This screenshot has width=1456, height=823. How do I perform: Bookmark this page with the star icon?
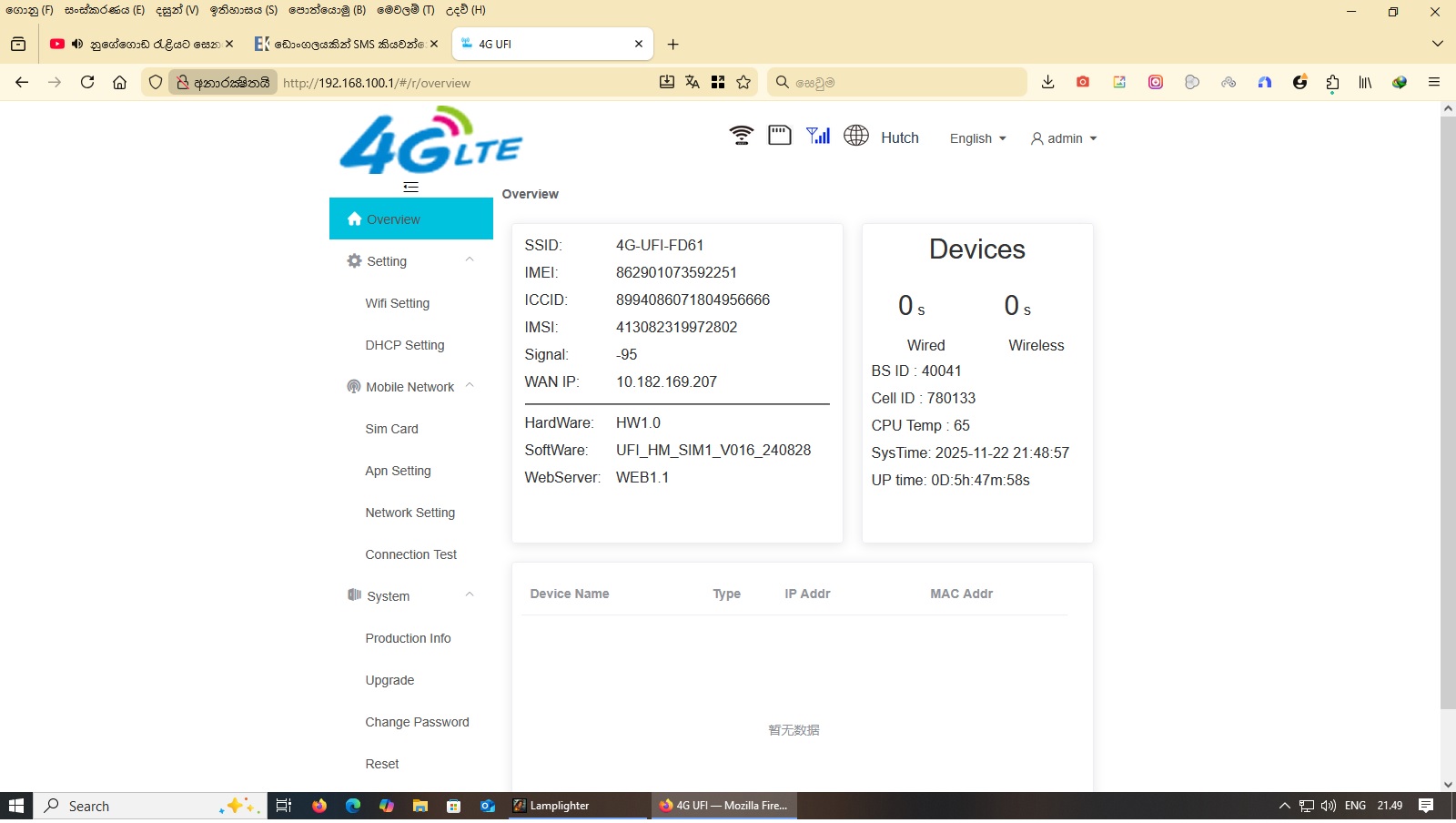[x=743, y=82]
